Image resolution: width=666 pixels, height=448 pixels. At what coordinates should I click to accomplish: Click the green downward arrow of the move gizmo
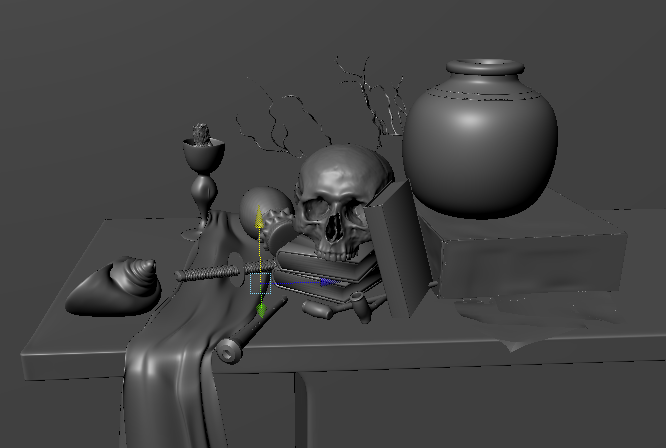point(261,311)
